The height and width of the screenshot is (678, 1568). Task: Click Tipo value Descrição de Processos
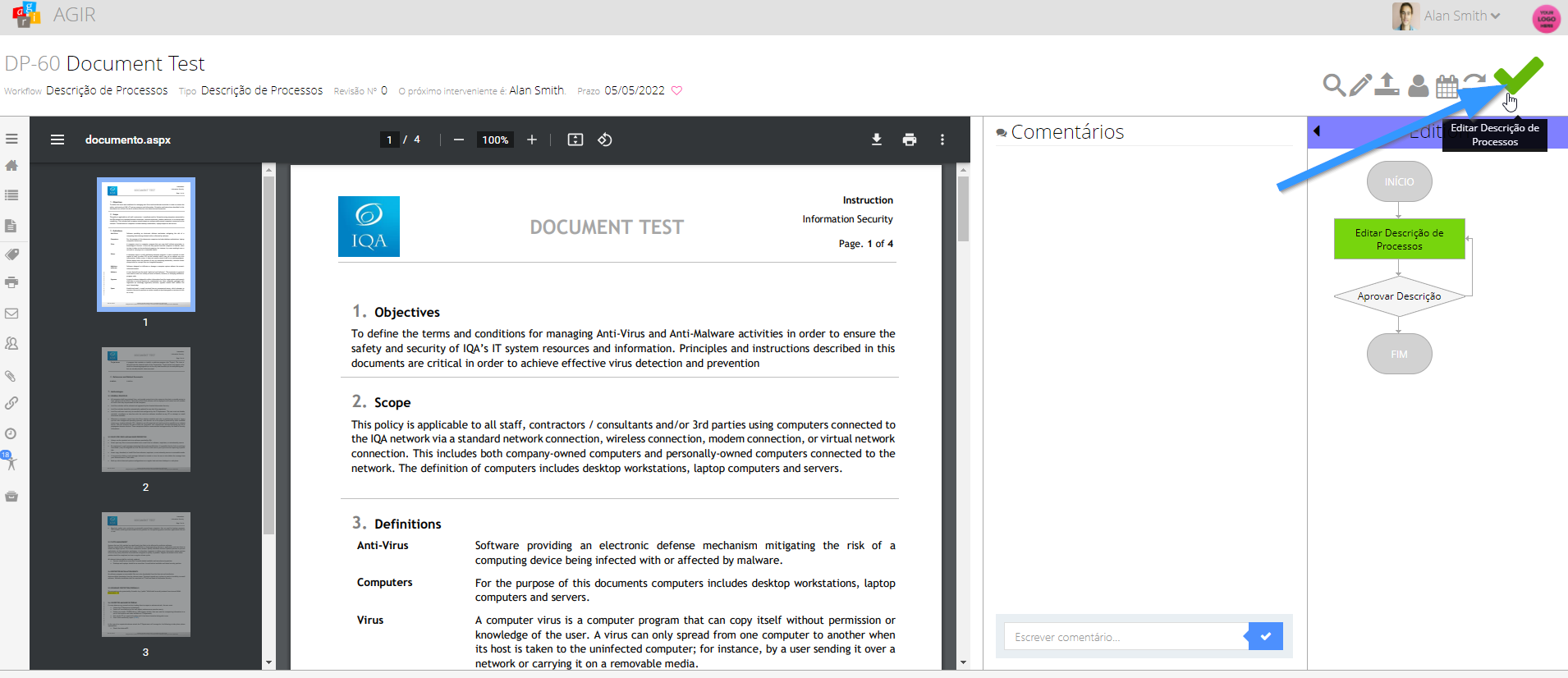point(262,90)
